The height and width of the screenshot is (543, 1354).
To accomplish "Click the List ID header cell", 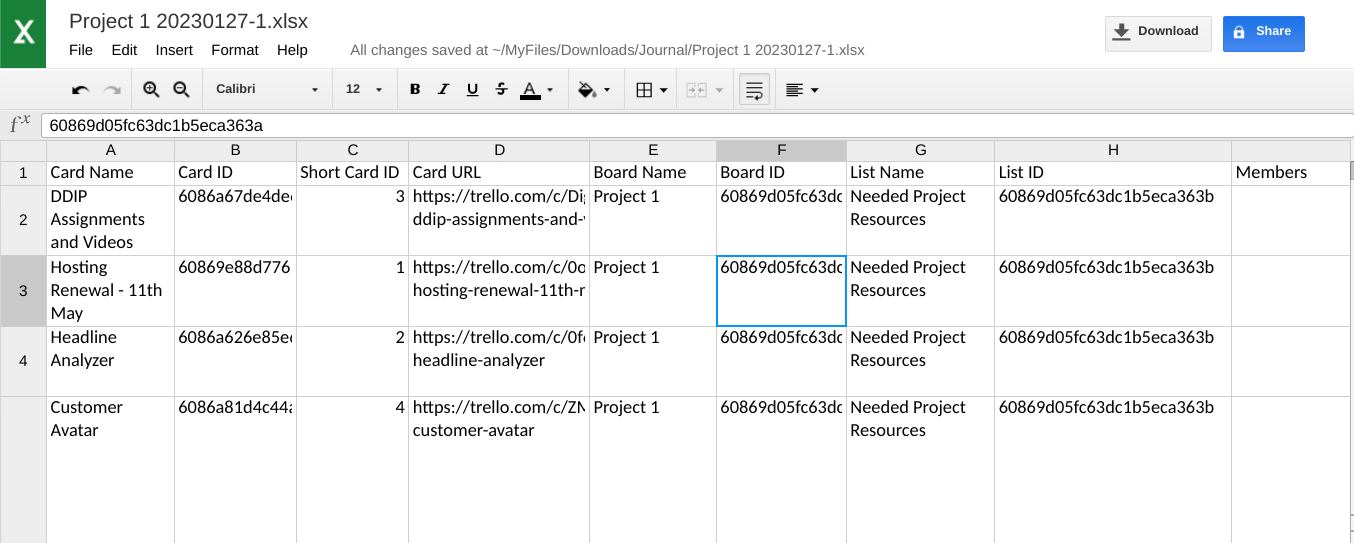I will pos(1112,172).
